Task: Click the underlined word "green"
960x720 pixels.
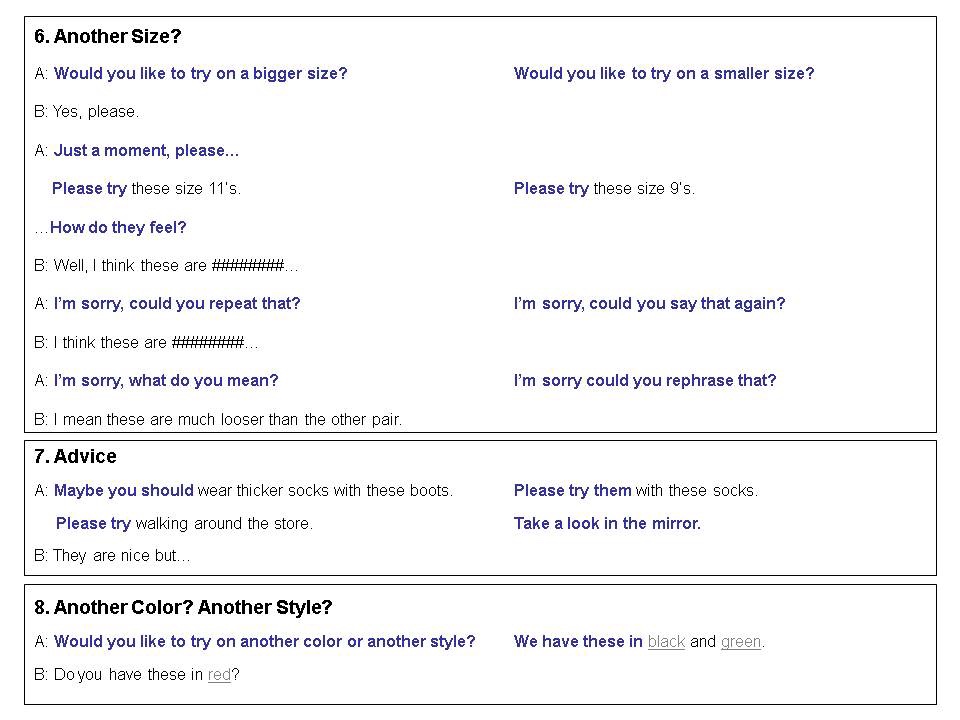Action: tap(741, 642)
